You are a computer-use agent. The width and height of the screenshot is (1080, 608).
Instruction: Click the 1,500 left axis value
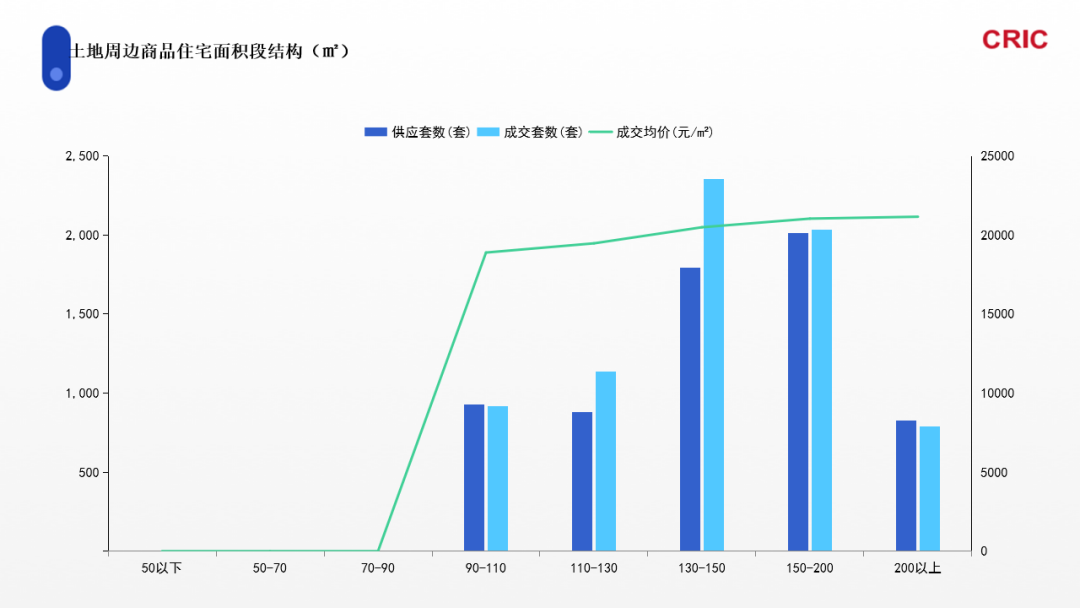pos(83,314)
